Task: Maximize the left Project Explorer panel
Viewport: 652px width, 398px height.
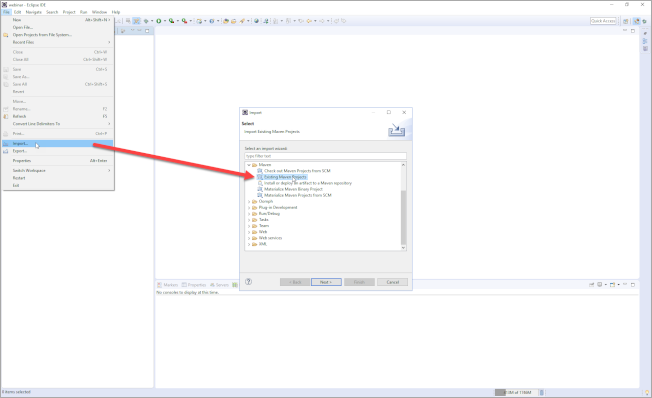Action: pos(147,31)
